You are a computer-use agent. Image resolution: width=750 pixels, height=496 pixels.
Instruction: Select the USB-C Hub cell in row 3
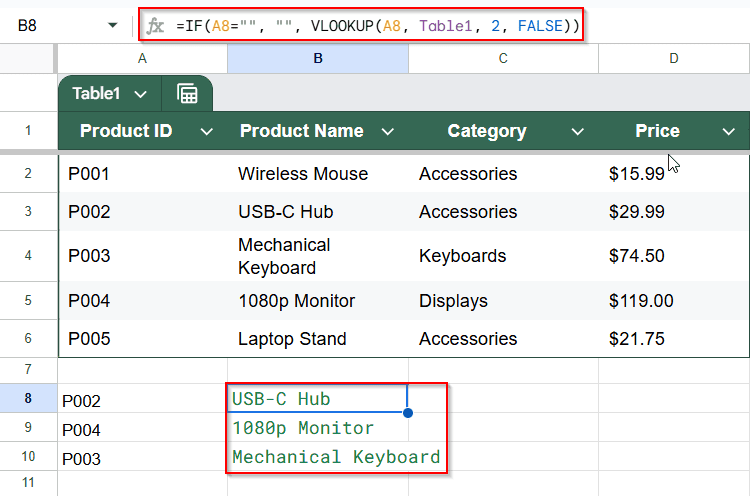318,212
